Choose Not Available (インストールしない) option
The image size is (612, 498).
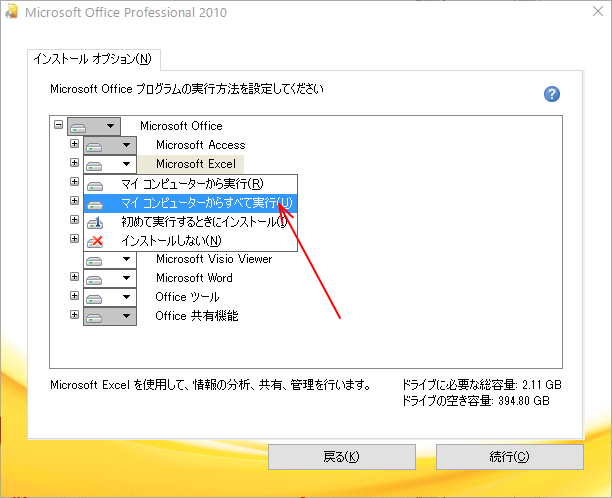tap(190, 241)
